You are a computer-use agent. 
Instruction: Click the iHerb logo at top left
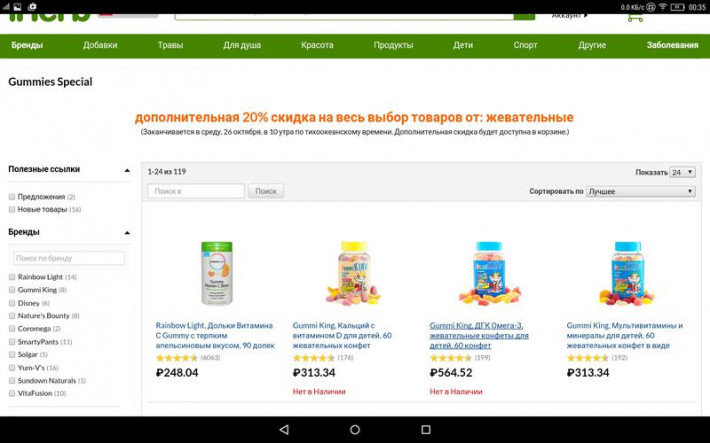pyautogui.click(x=50, y=18)
